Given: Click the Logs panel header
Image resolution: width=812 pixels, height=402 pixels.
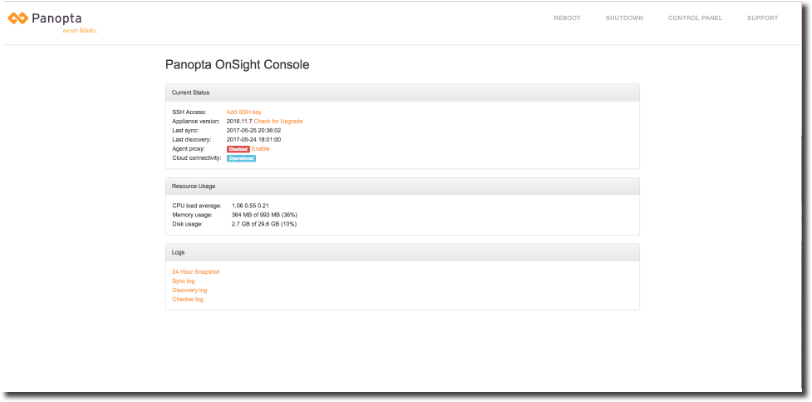Looking at the screenshot, I should [402, 252].
